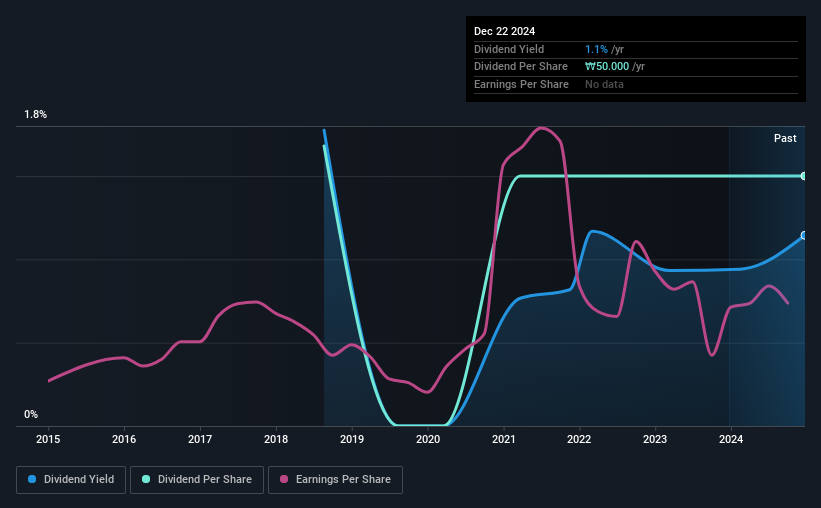
Task: Click the teal Dividend Per Share legend dot
Action: click(x=146, y=479)
